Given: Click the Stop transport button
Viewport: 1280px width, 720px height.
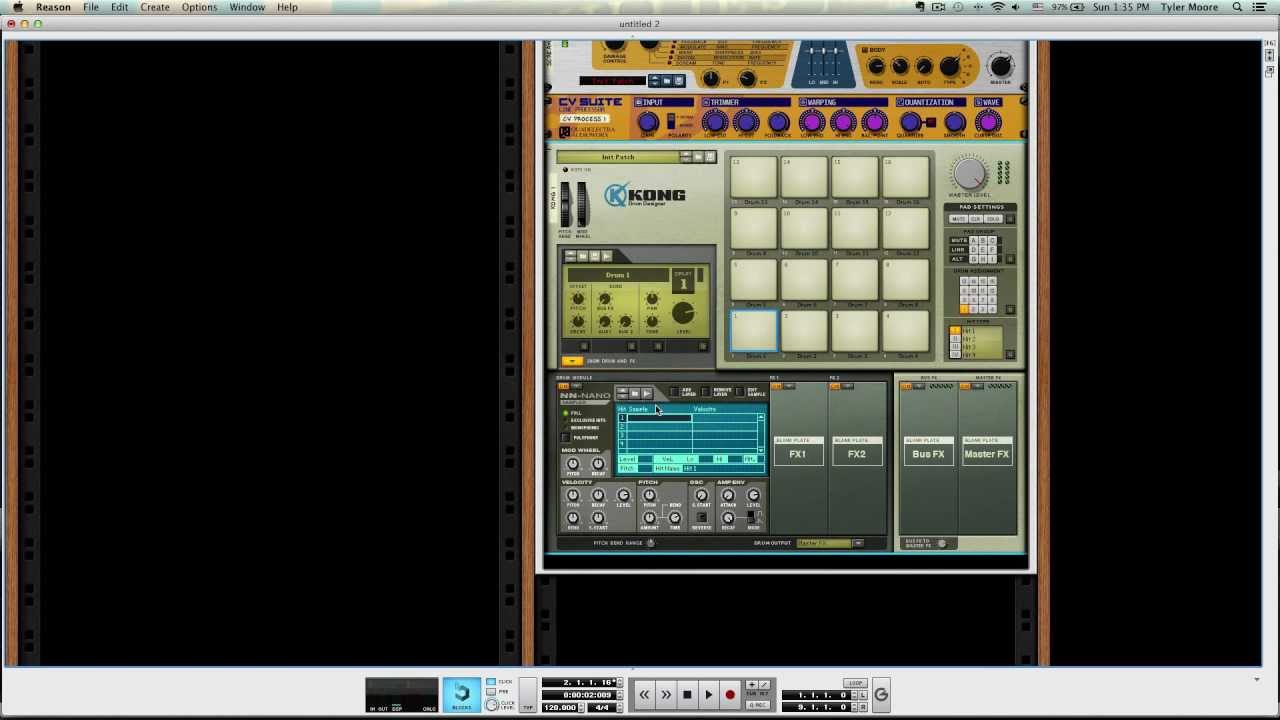Looking at the screenshot, I should pyautogui.click(x=687, y=694).
